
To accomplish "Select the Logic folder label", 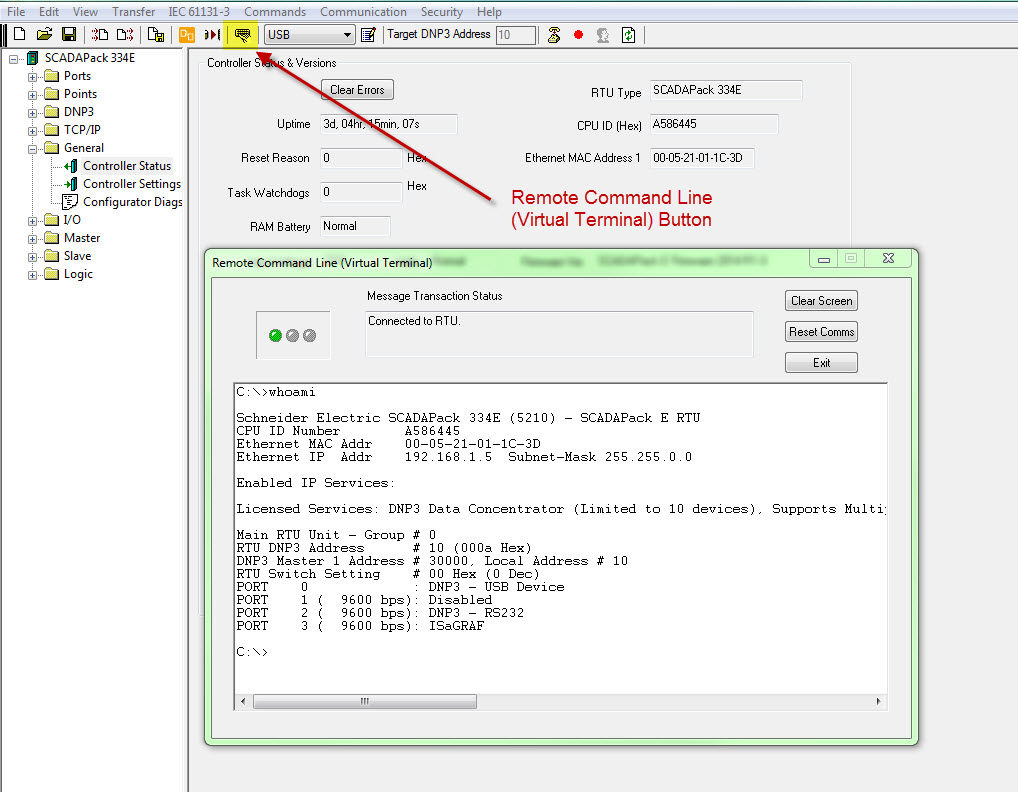I will click(x=78, y=274).
